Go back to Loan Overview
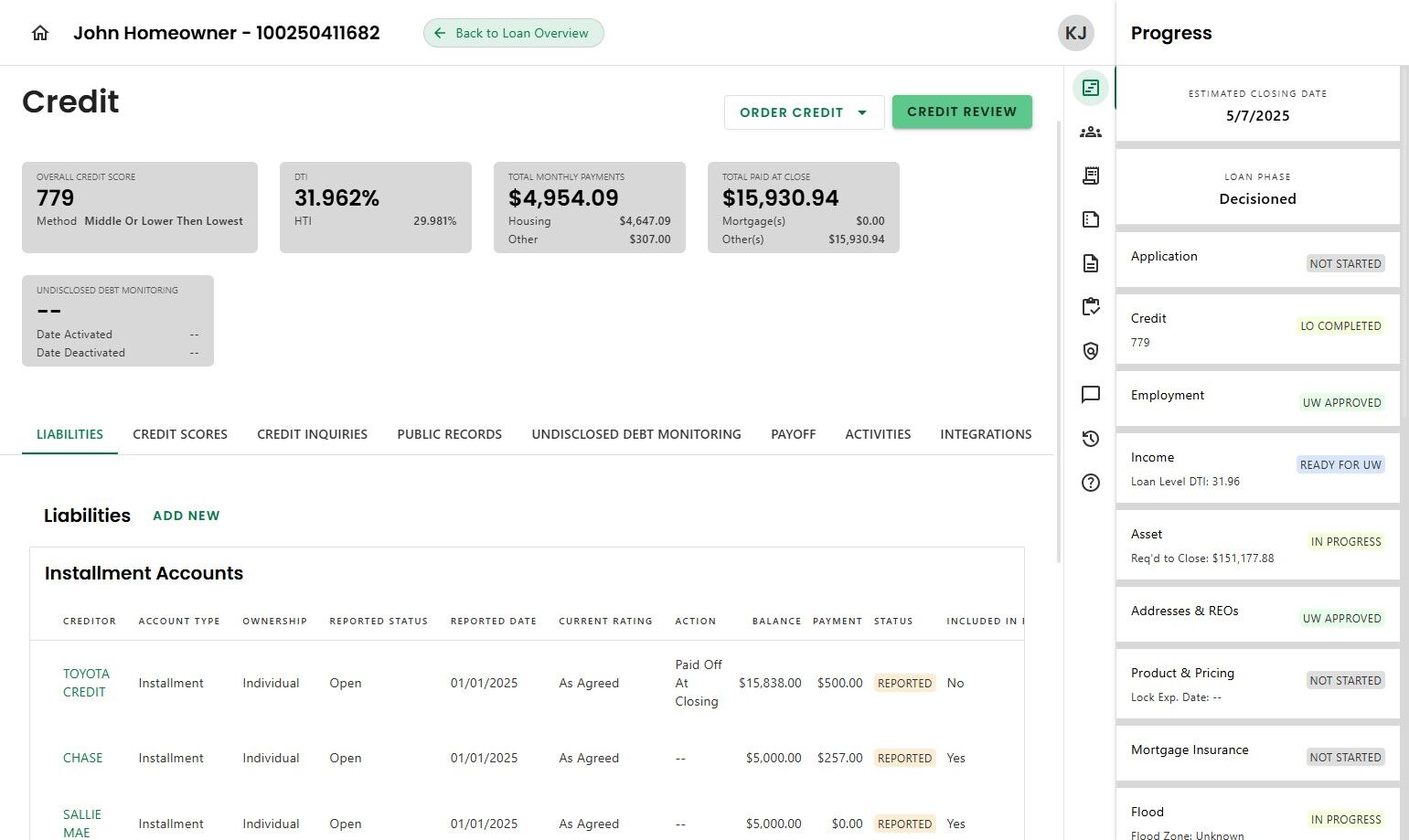Screen dimensions: 1409x840 click(x=513, y=33)
